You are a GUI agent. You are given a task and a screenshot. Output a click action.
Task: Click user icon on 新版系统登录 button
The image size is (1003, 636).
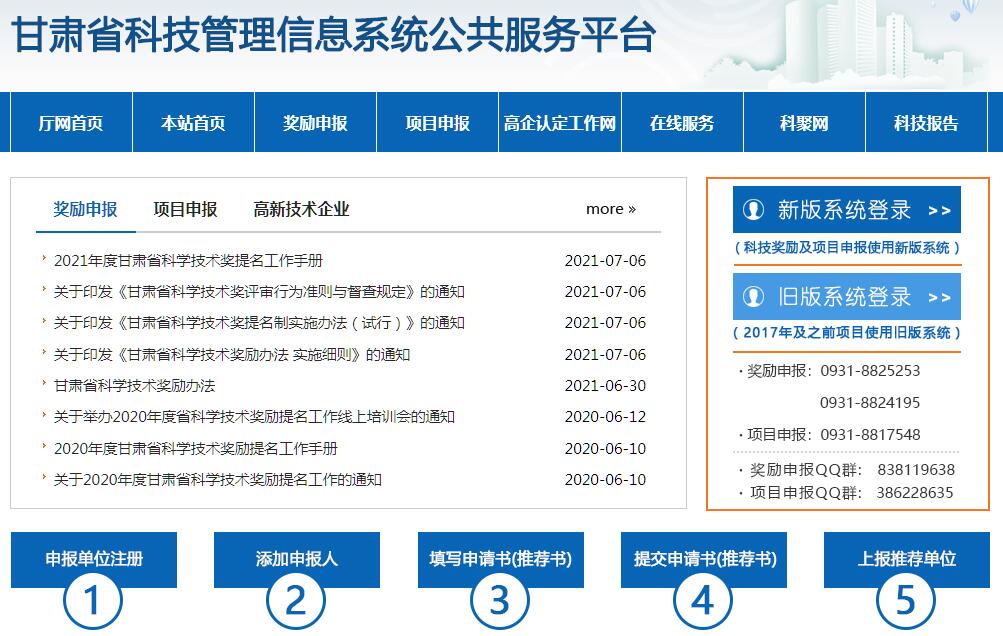[x=753, y=210]
